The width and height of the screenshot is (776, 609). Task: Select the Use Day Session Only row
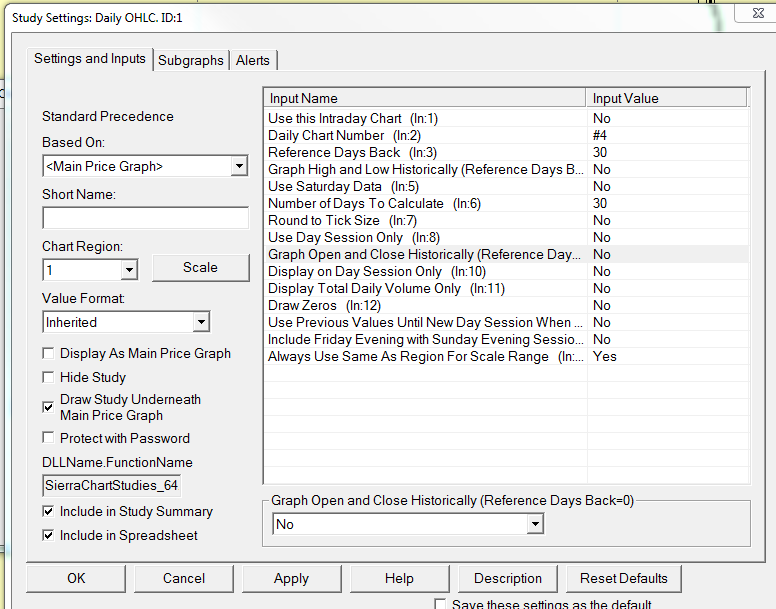507,237
